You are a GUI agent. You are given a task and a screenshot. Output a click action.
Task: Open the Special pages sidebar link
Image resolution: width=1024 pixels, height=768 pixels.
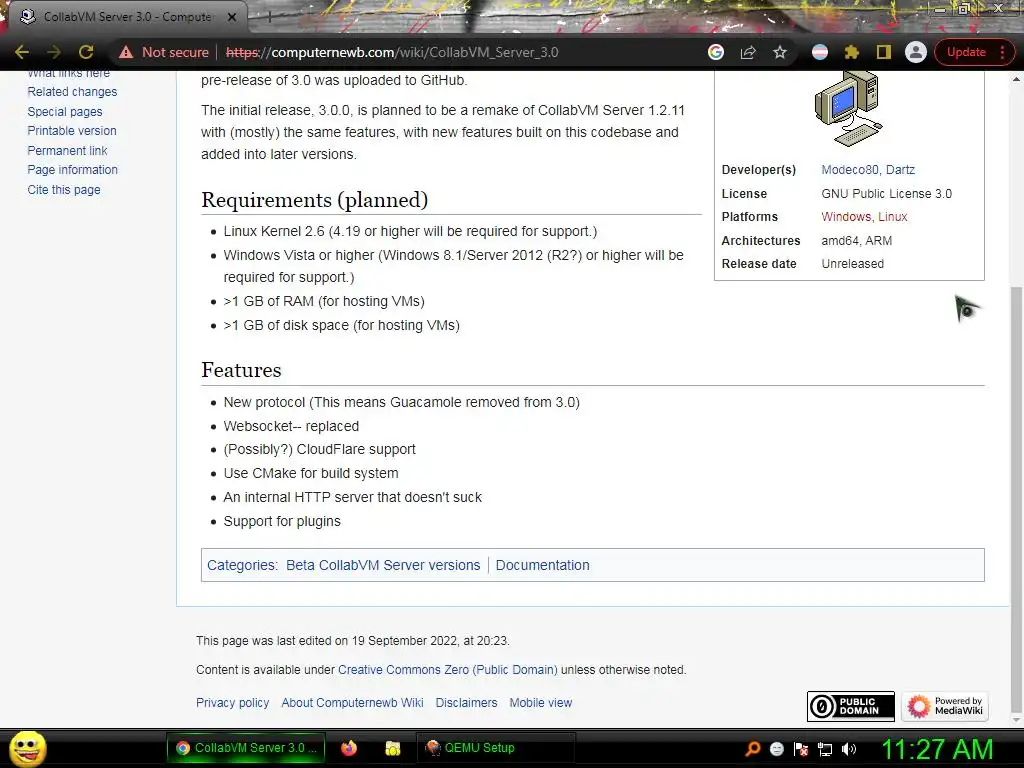65,112
